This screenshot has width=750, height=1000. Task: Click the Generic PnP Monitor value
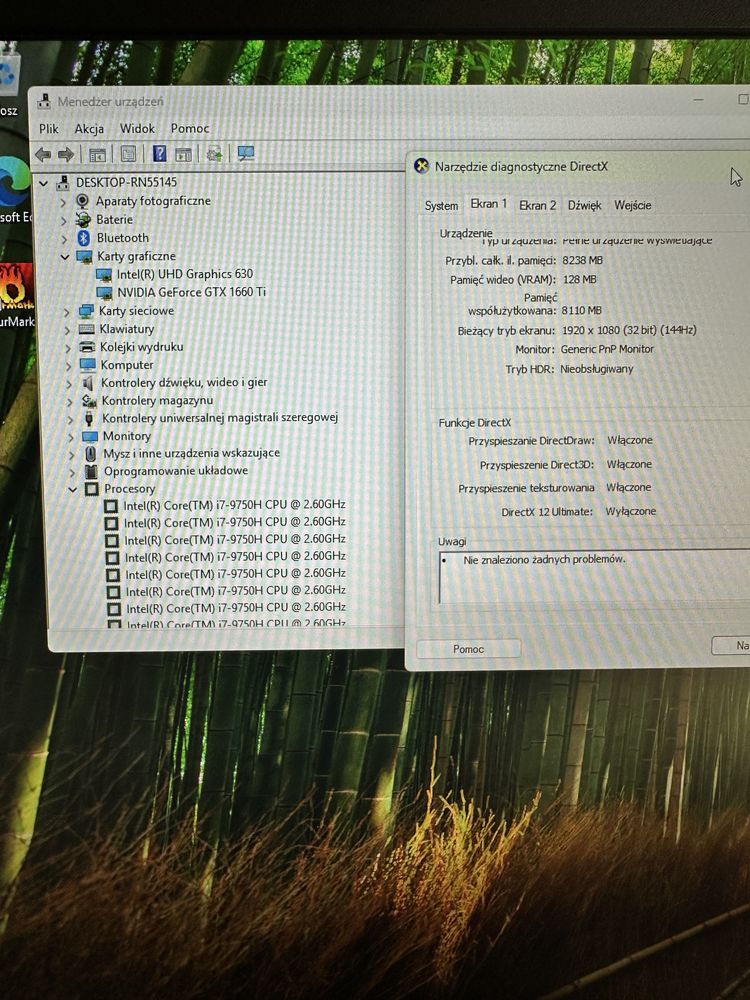(607, 349)
